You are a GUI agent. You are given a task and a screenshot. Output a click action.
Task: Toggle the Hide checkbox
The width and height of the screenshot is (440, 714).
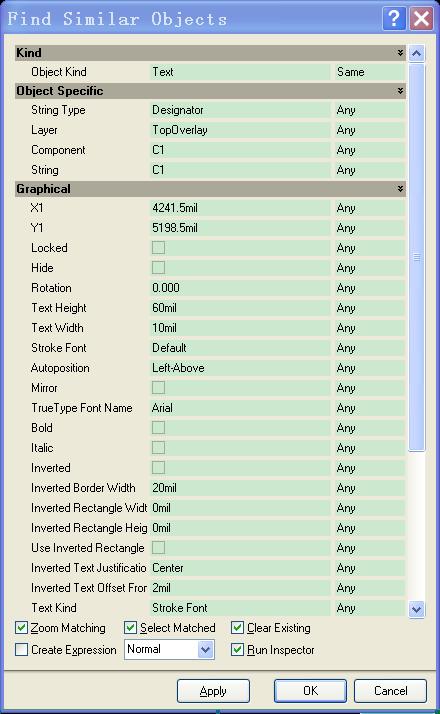tap(158, 268)
